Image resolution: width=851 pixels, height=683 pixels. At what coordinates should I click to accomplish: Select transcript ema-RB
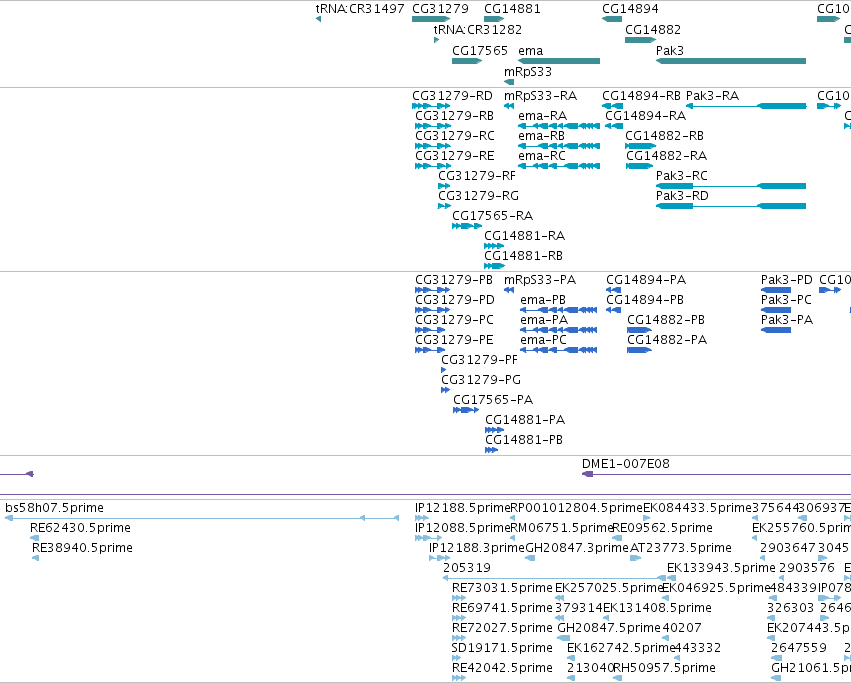click(x=541, y=136)
